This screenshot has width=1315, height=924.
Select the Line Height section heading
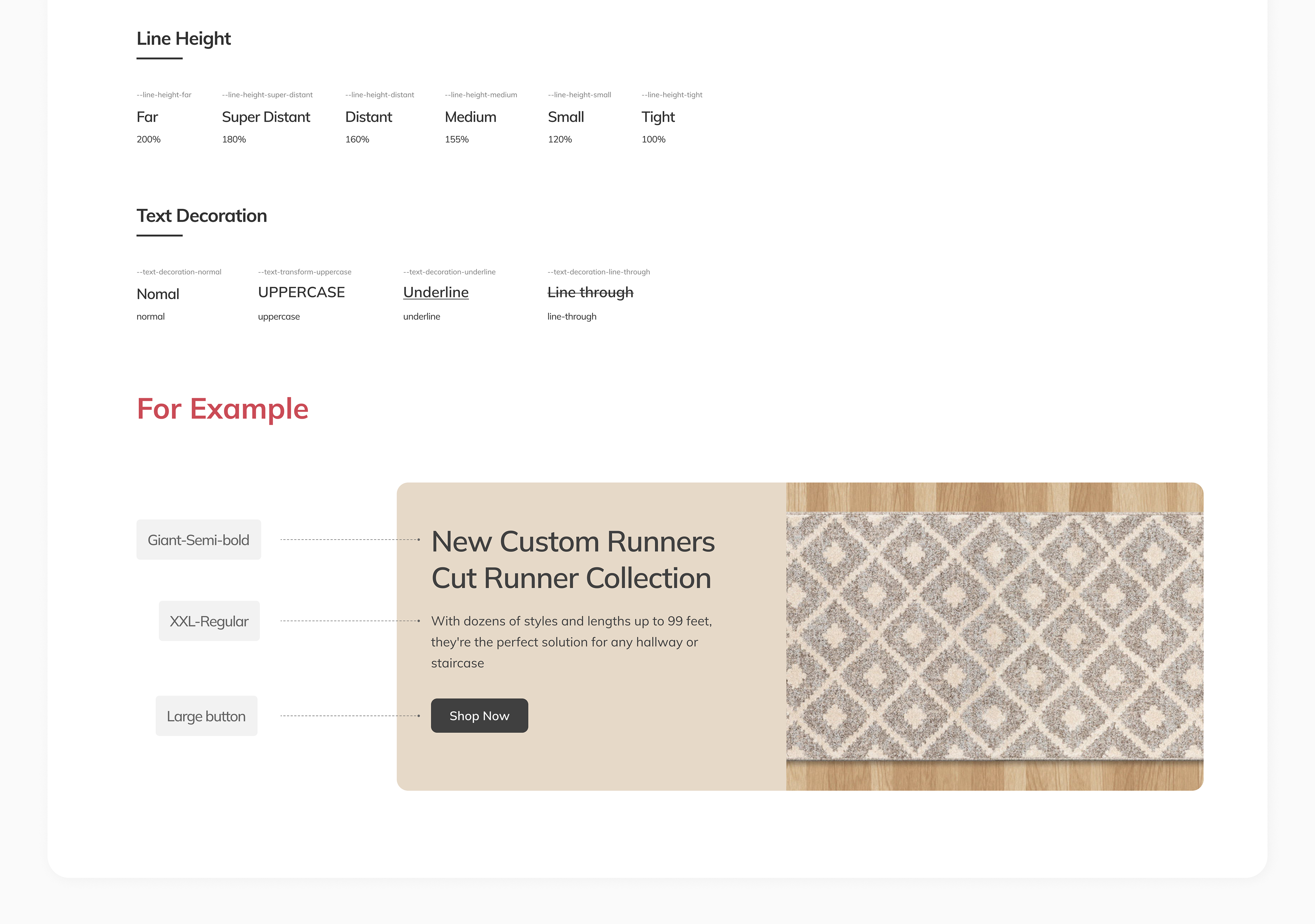(x=184, y=38)
